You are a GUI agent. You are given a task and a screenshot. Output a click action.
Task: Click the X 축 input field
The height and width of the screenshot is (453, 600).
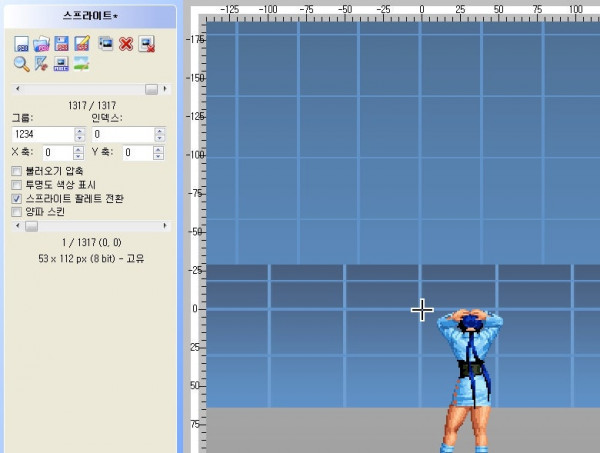(58, 153)
